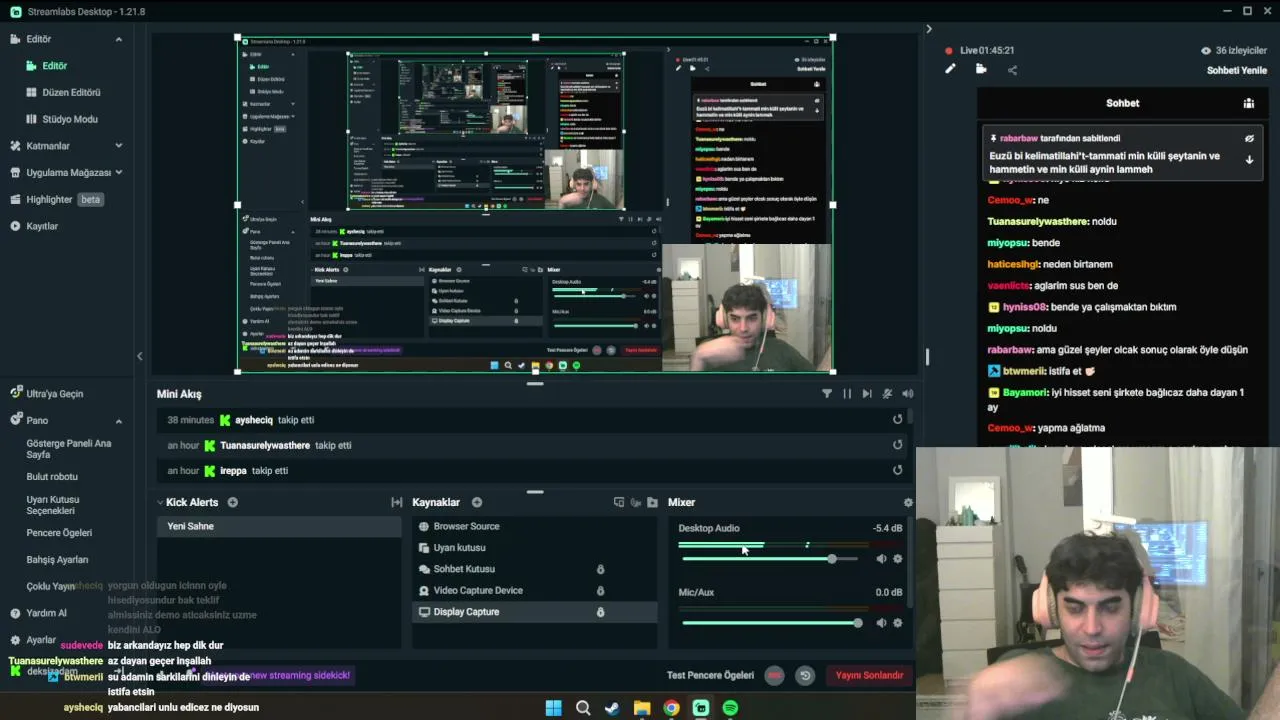Toggle the lock on Sohbet Kutusu source
Image resolution: width=1280 pixels, height=720 pixels.
600,569
